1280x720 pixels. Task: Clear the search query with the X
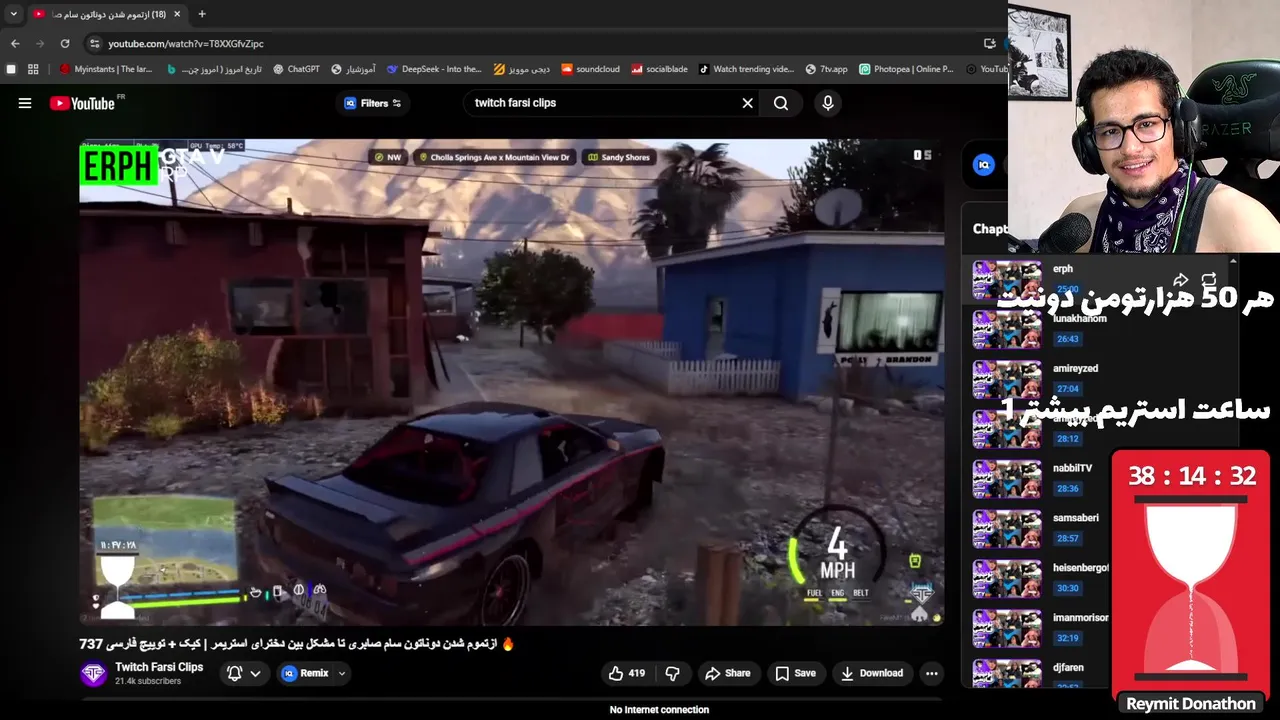pos(747,103)
